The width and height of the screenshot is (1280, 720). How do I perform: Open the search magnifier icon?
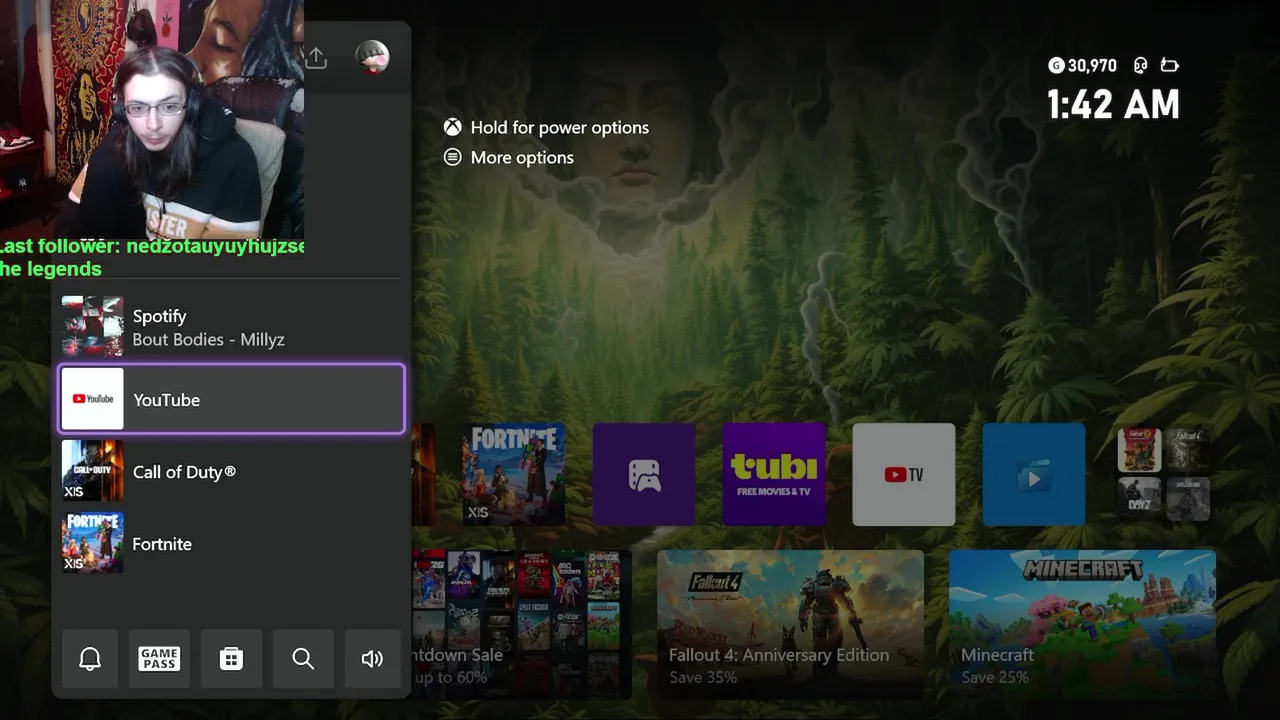(x=303, y=658)
